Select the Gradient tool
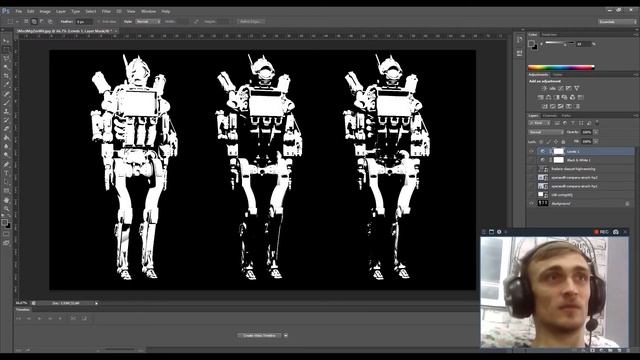640x360 pixels. point(6,138)
